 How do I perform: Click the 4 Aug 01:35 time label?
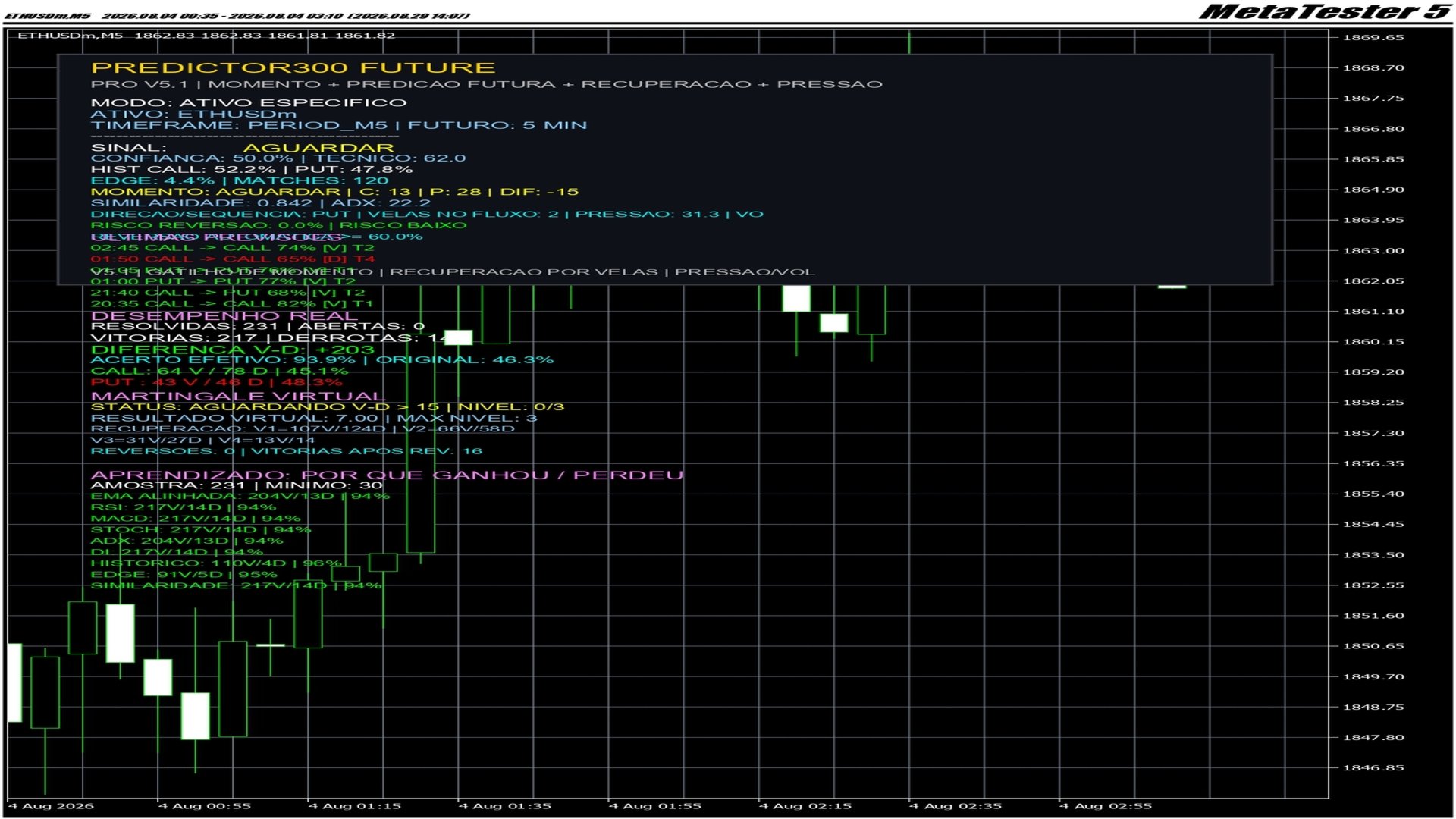(504, 806)
